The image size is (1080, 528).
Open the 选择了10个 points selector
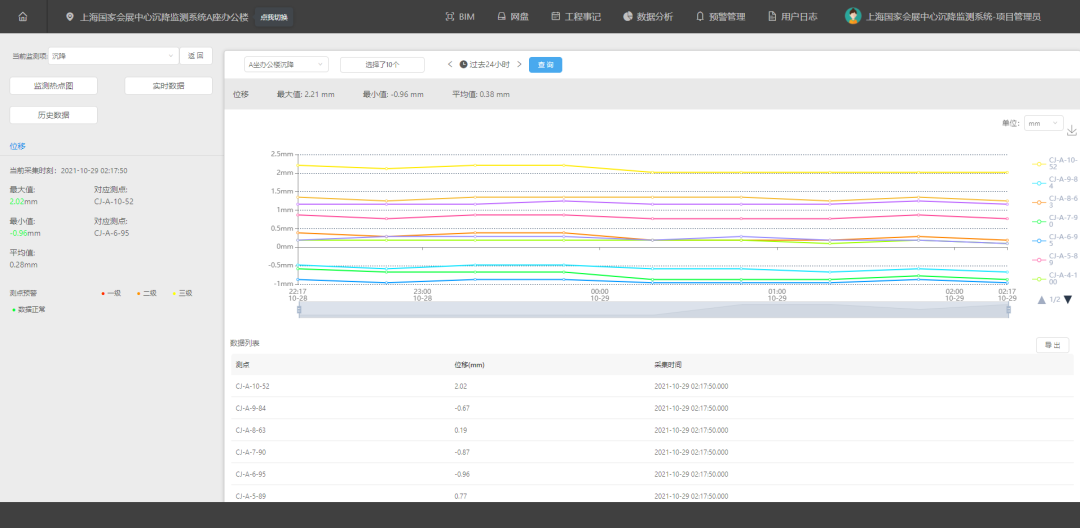[382, 65]
